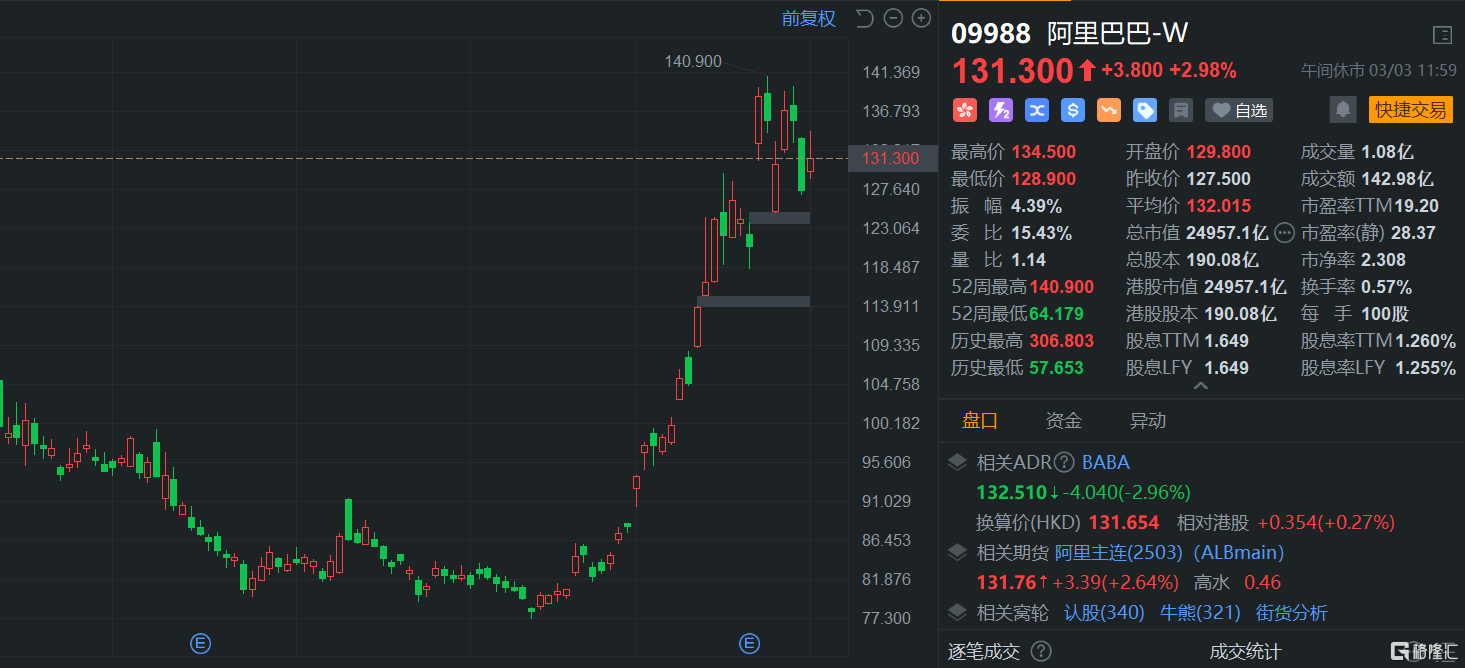Image resolution: width=1465 pixels, height=668 pixels.
Task: Open 牛熊(321) CBBC link
Action: tap(1199, 612)
